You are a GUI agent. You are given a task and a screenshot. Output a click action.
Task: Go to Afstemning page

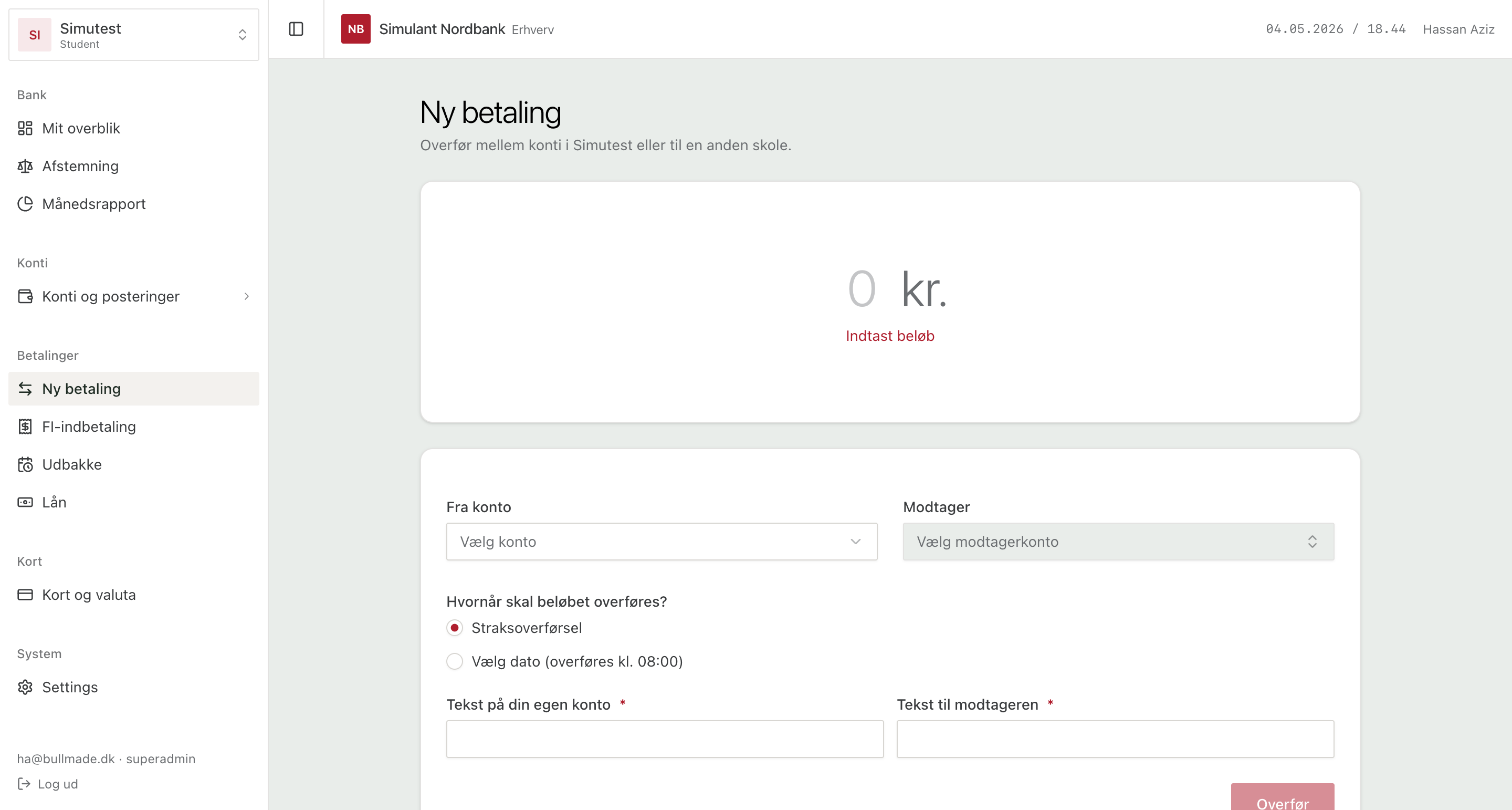[134, 166]
